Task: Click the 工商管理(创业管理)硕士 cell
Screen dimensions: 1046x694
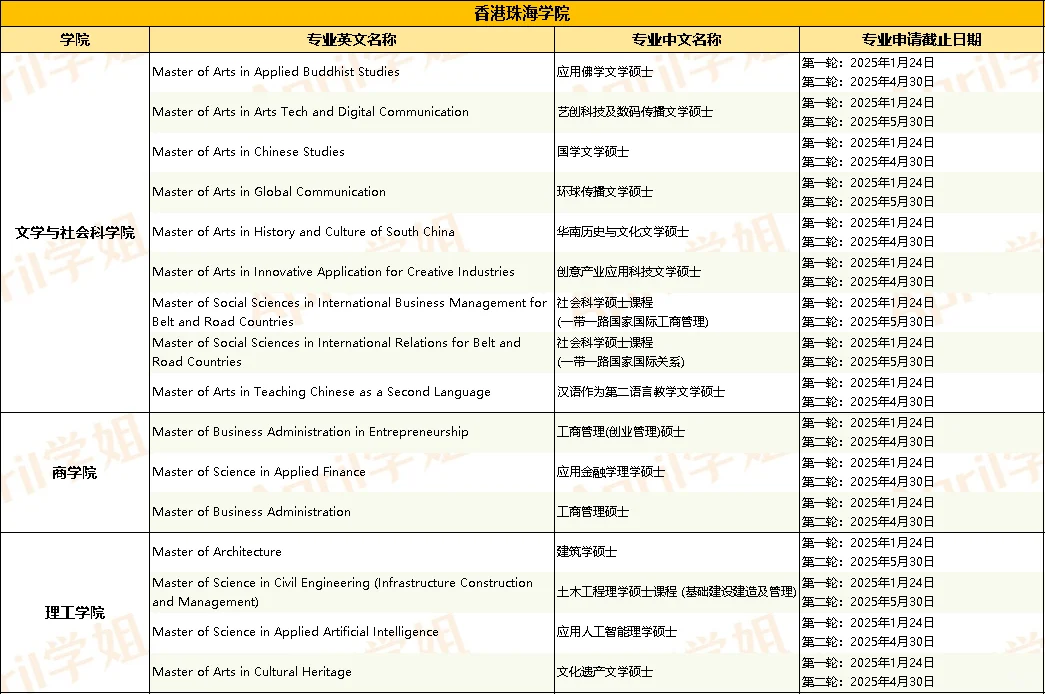Action: point(676,432)
